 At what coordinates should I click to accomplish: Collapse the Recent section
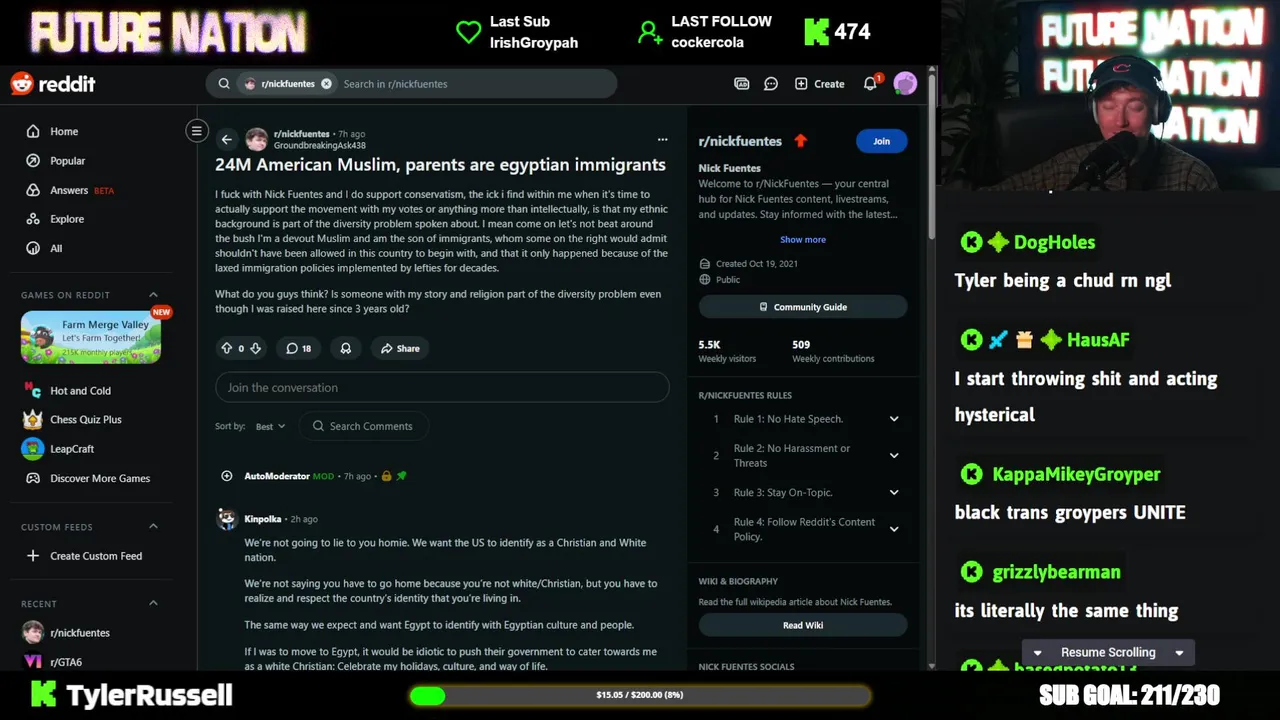pos(153,603)
